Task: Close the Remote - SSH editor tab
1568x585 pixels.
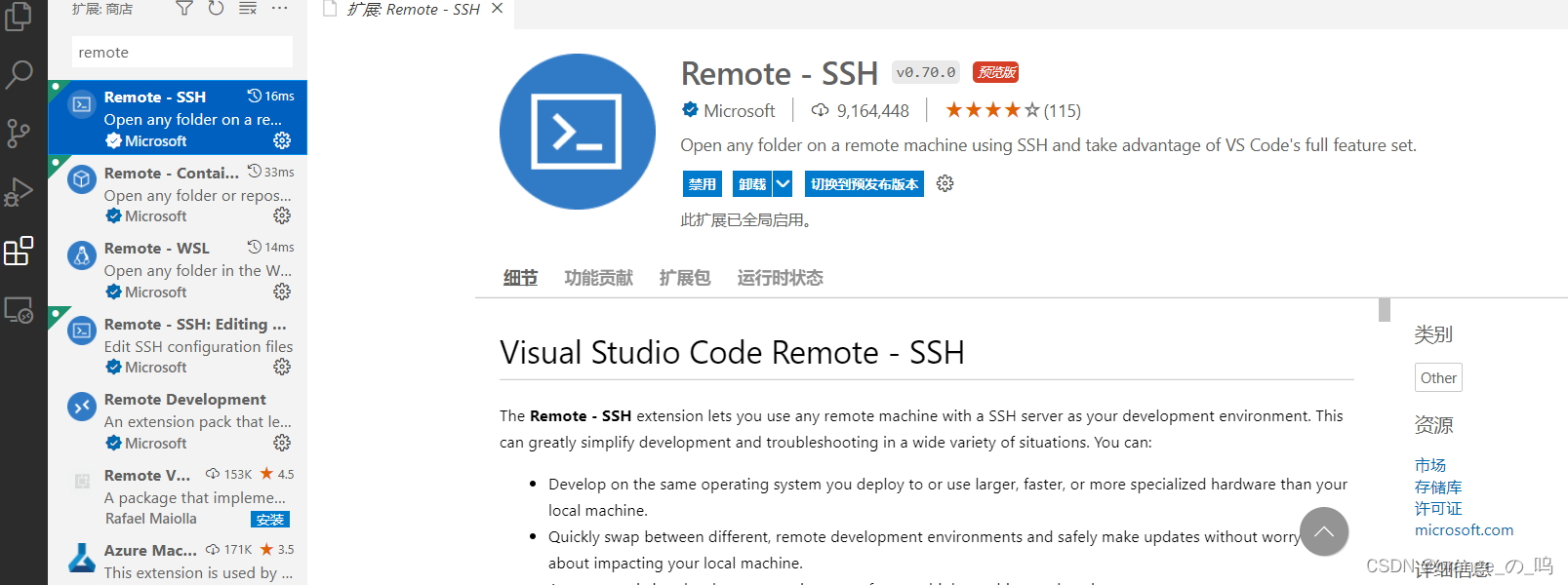Action: (498, 9)
